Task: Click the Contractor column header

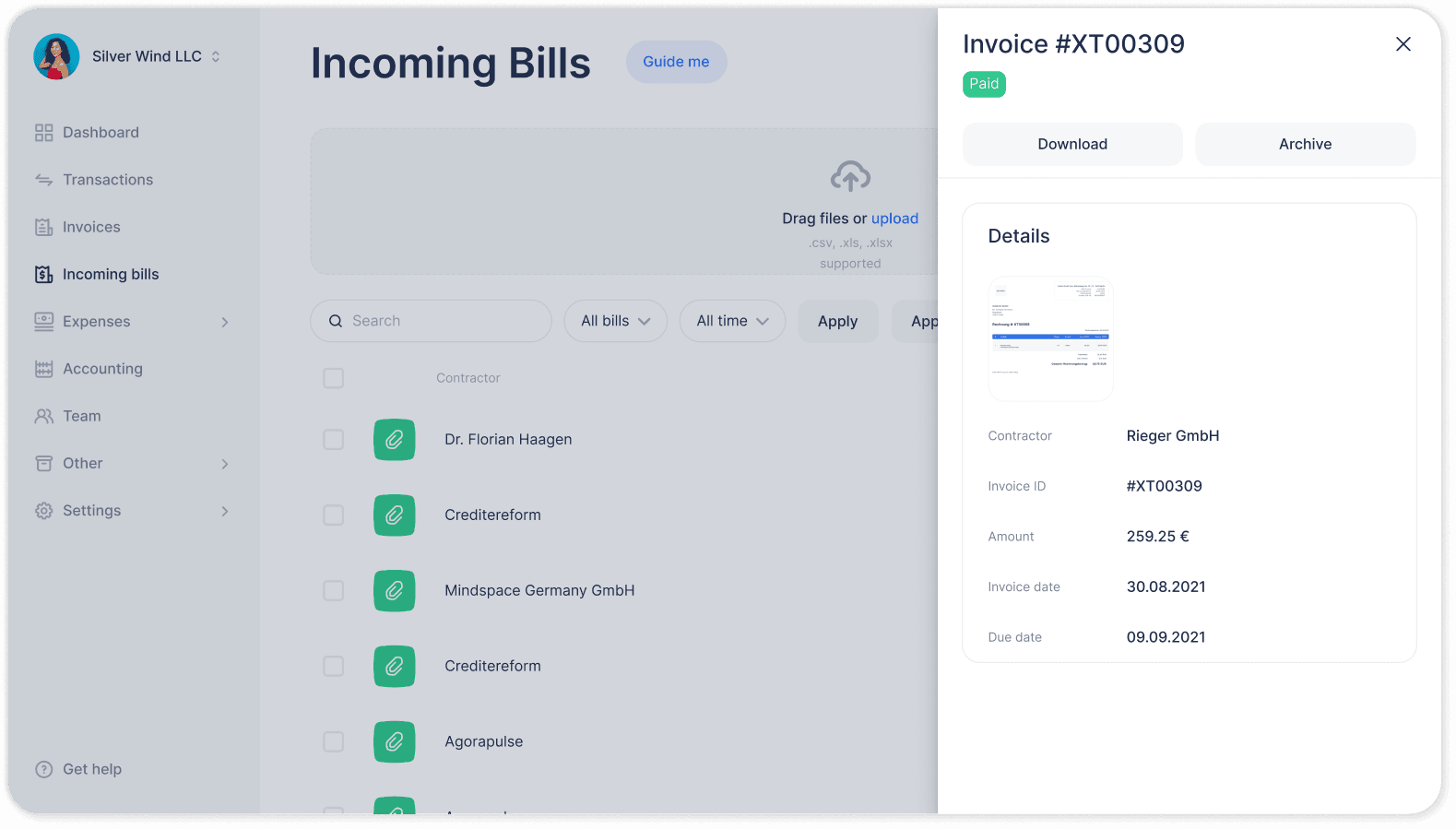Action: pyautogui.click(x=468, y=378)
